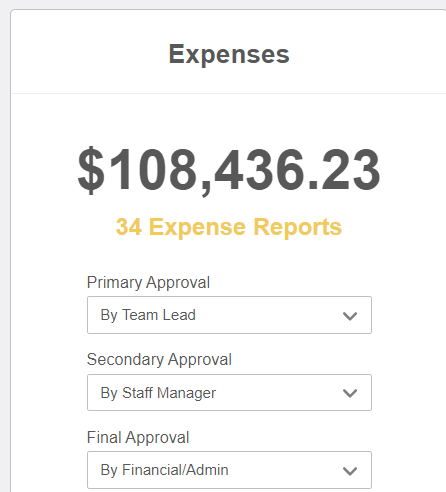This screenshot has width=446, height=492.
Task: Click the selected value text By Staff Manager
Action: [x=158, y=393]
